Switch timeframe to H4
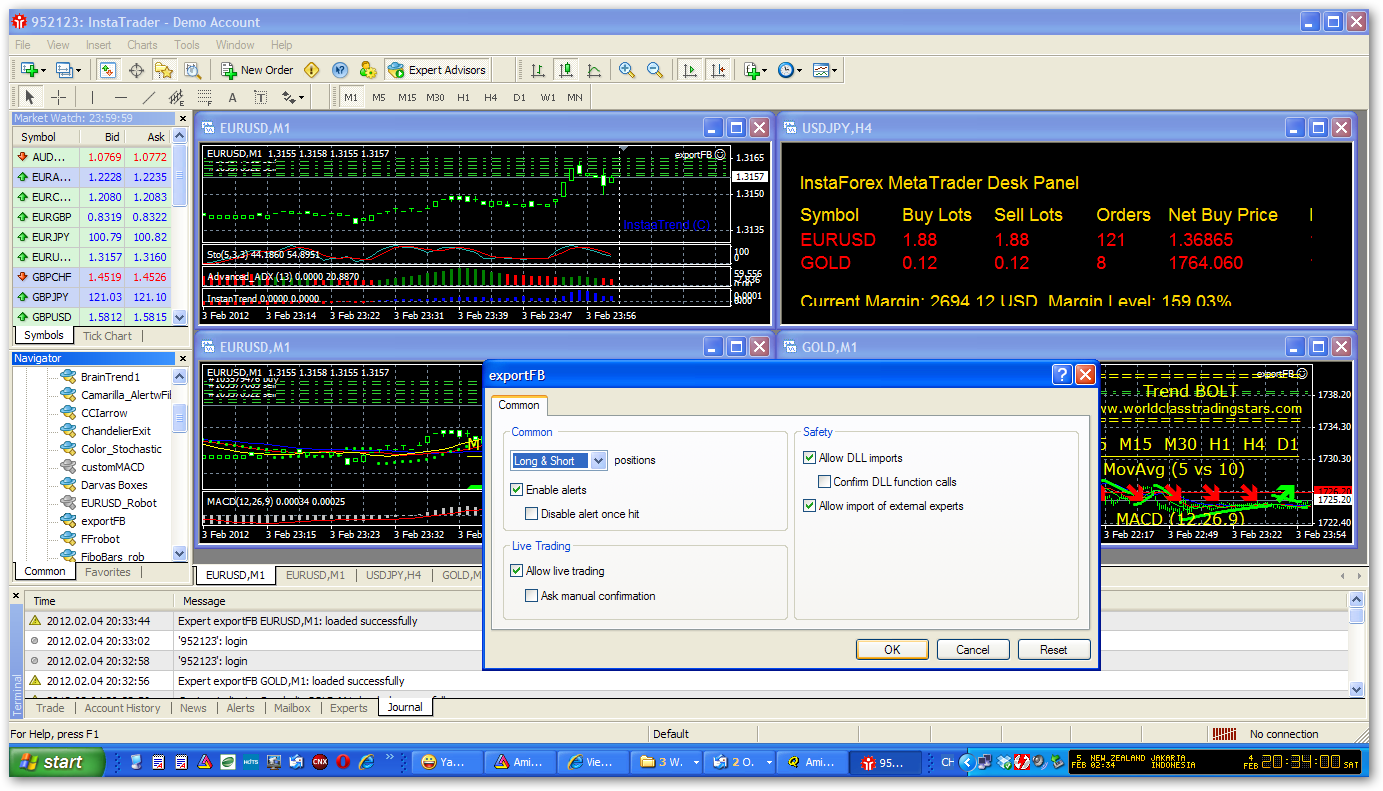The width and height of the screenshot is (1383, 791). click(x=490, y=97)
